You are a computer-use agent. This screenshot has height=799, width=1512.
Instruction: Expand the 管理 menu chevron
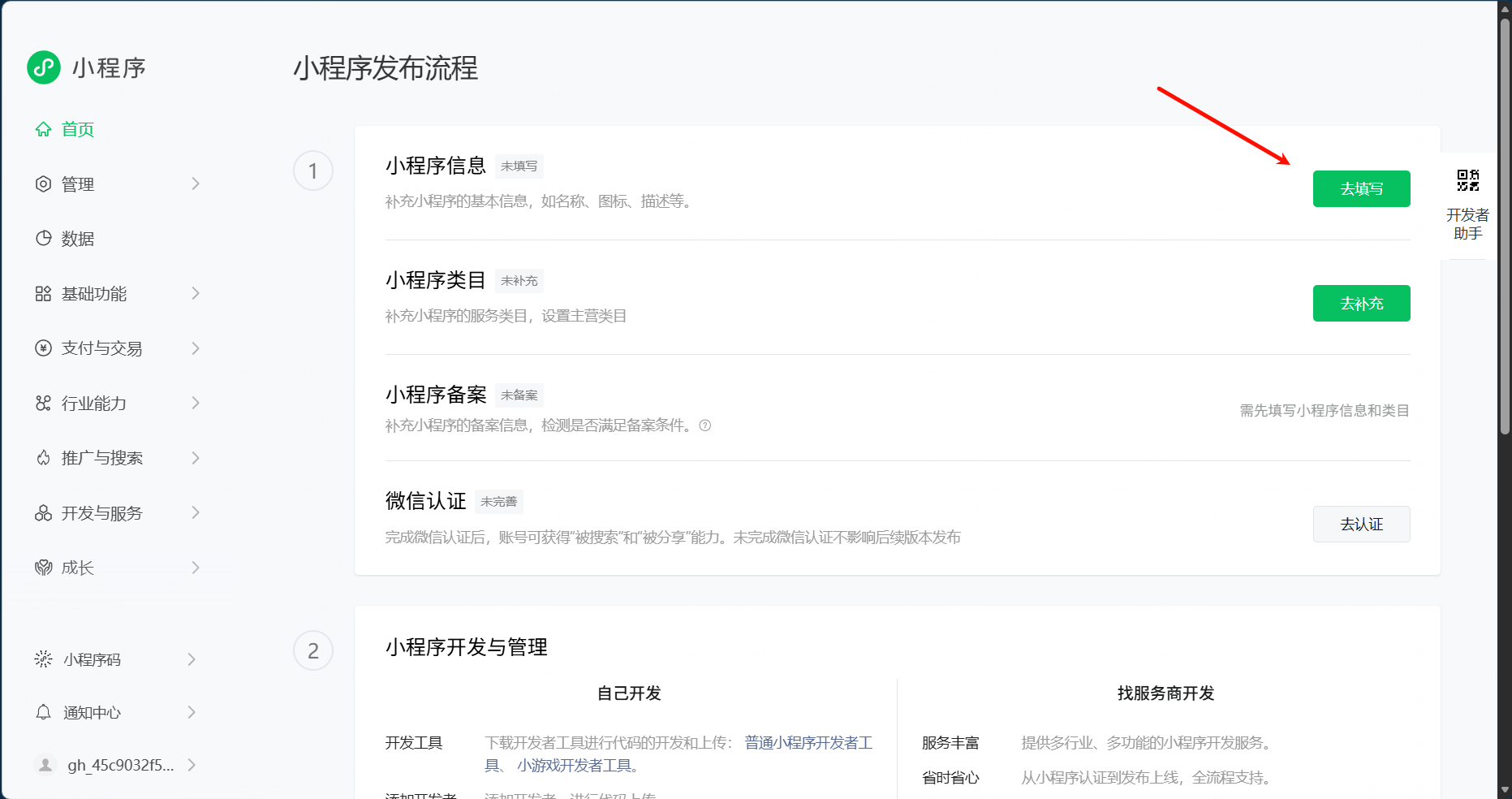196,184
